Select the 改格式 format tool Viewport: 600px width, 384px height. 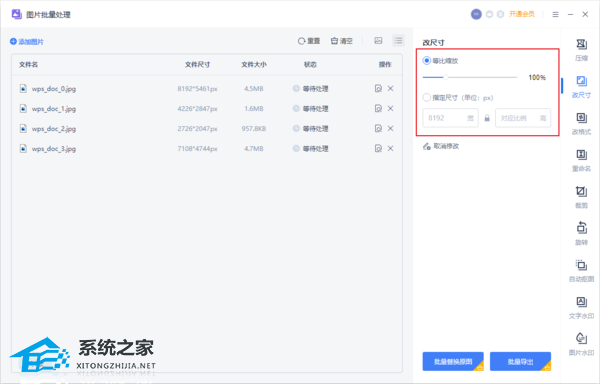pyautogui.click(x=581, y=124)
